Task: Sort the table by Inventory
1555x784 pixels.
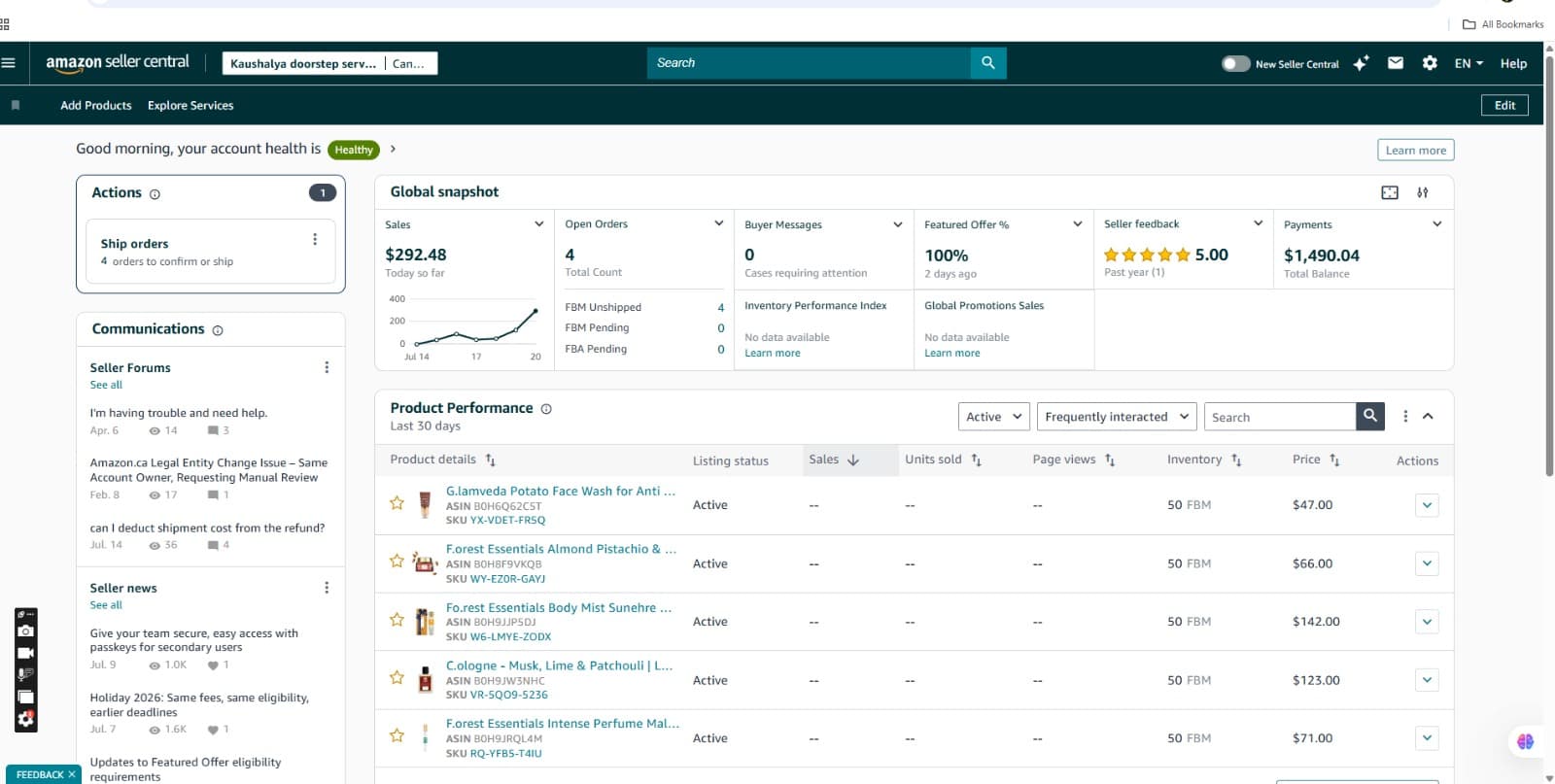Action: (x=1204, y=460)
